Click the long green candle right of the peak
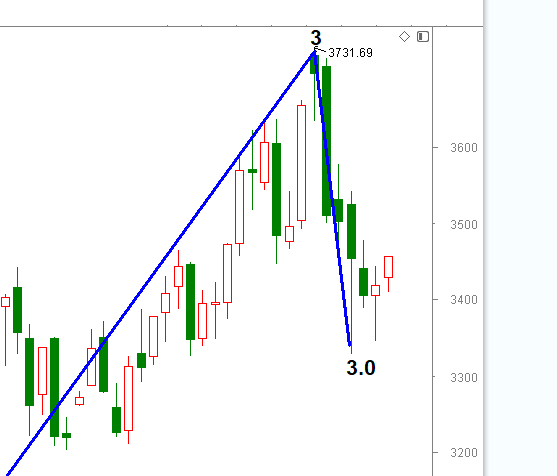The image size is (557, 476). pos(326,141)
